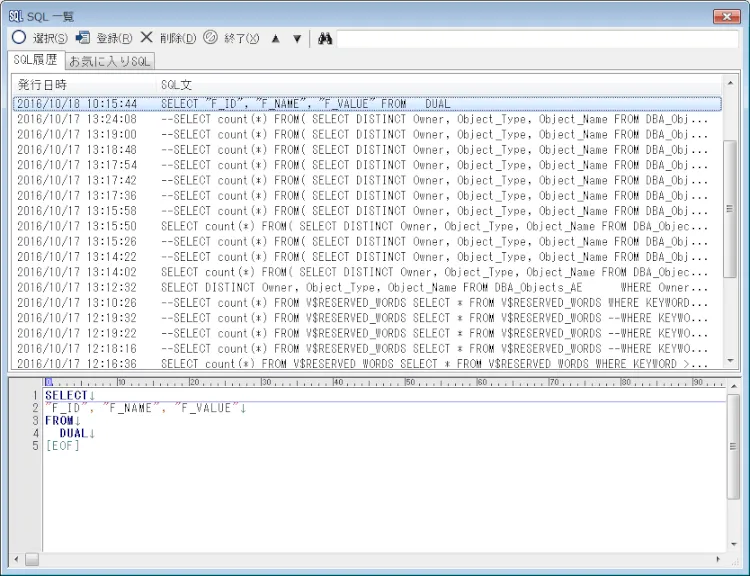Click the editor horizontal scroll-left arrow
Image resolution: width=750 pixels, height=576 pixels.
16,559
